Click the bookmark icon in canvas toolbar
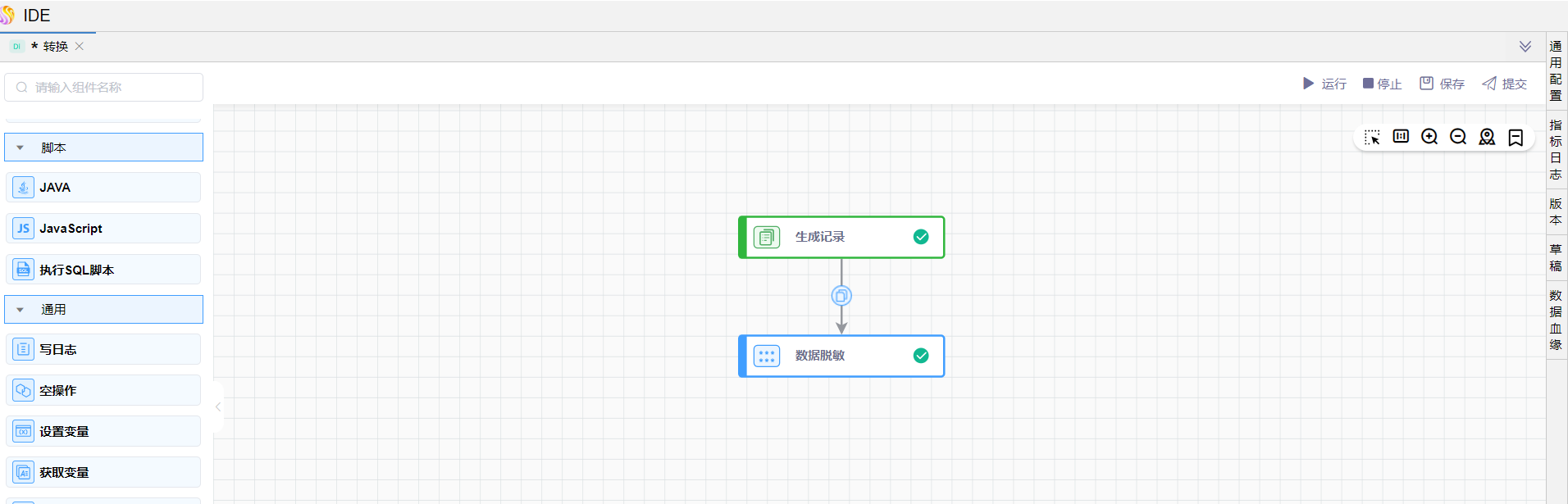This screenshot has width=1568, height=504. [1516, 137]
